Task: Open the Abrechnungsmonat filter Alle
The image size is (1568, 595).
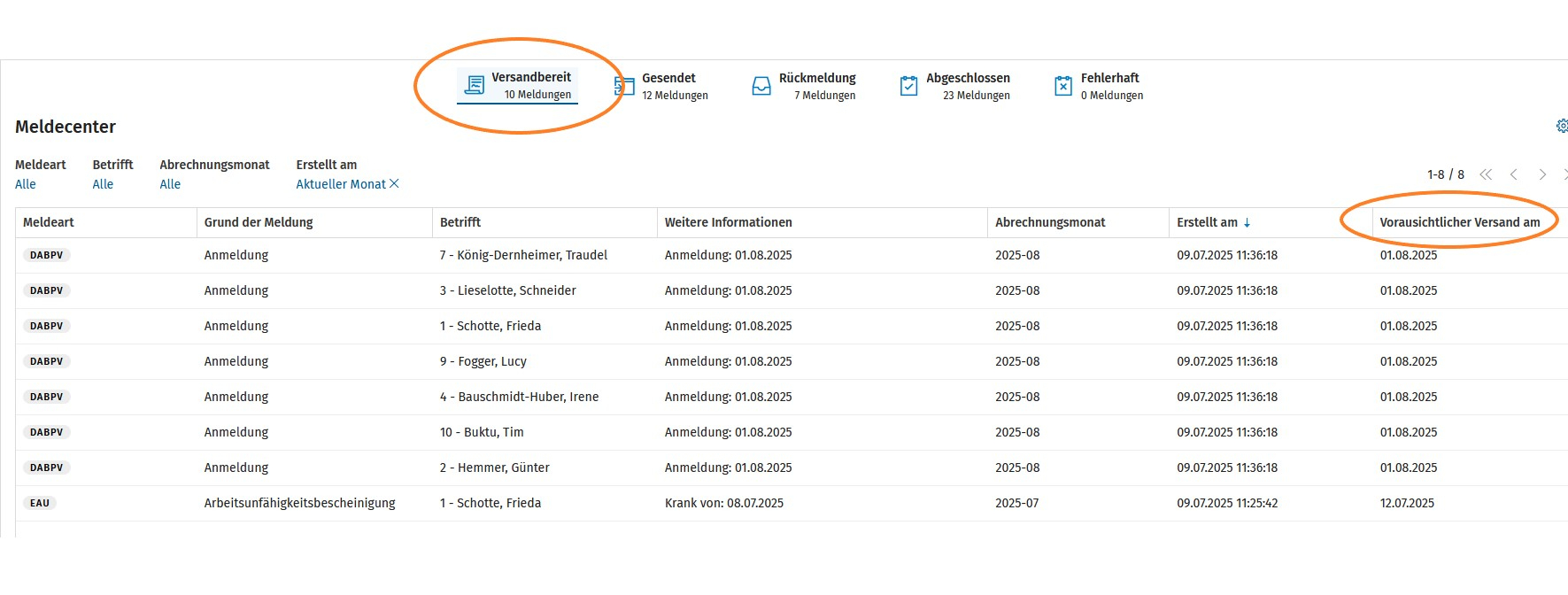Action: [170, 184]
